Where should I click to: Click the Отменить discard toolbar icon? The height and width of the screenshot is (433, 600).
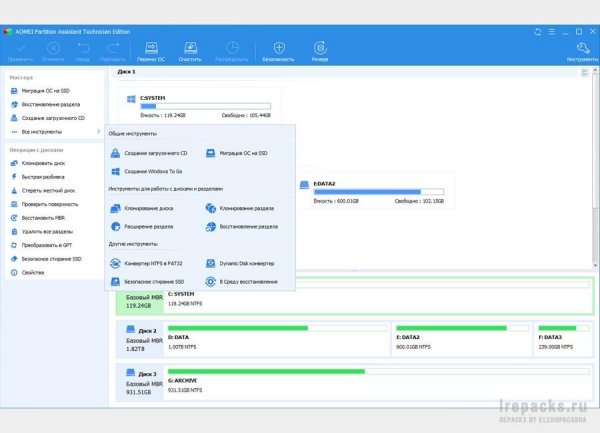(53, 52)
